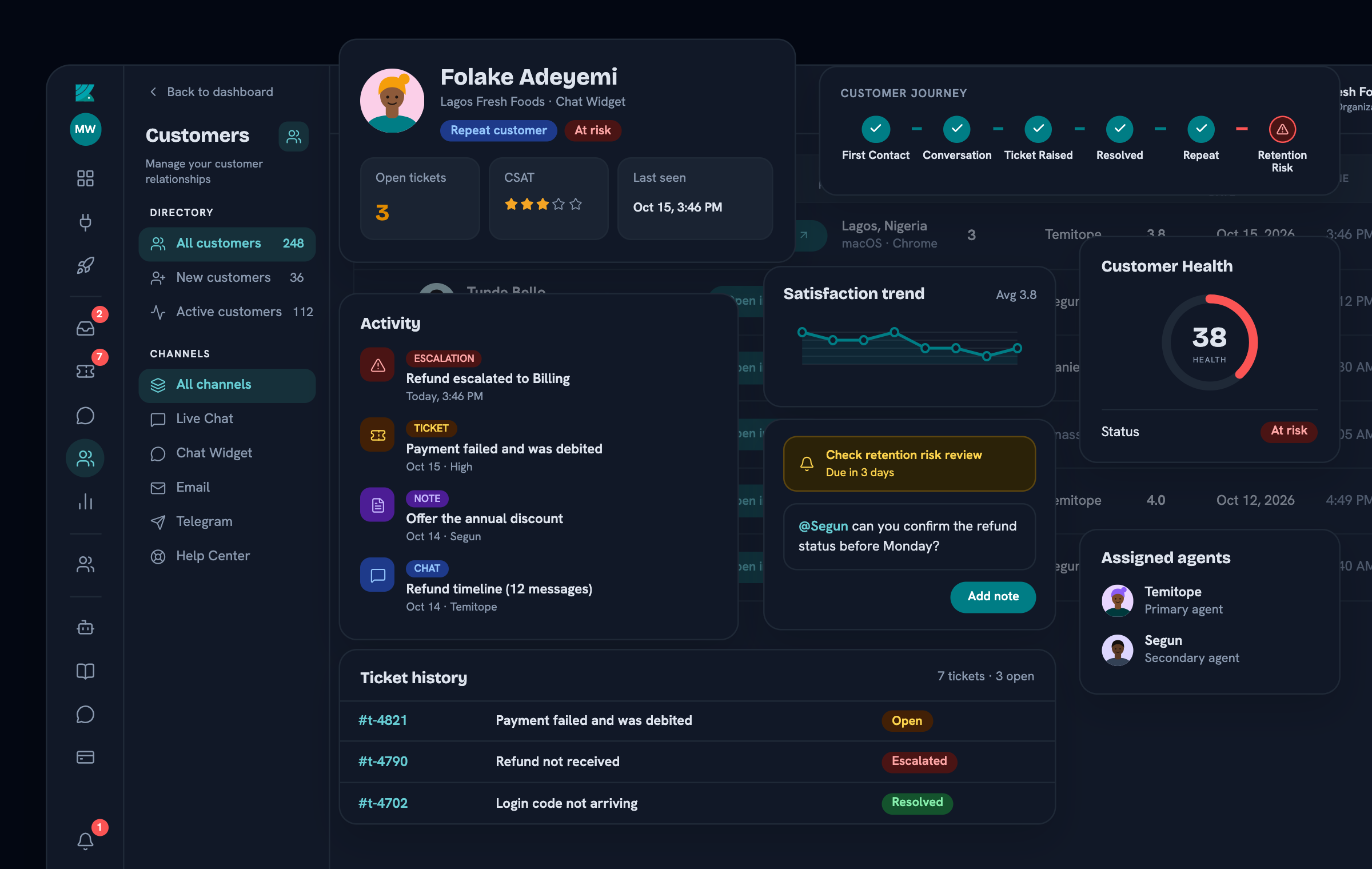Screen dimensions: 1372x869
Task: Click the MW user avatar in sidebar
Action: coord(85,129)
